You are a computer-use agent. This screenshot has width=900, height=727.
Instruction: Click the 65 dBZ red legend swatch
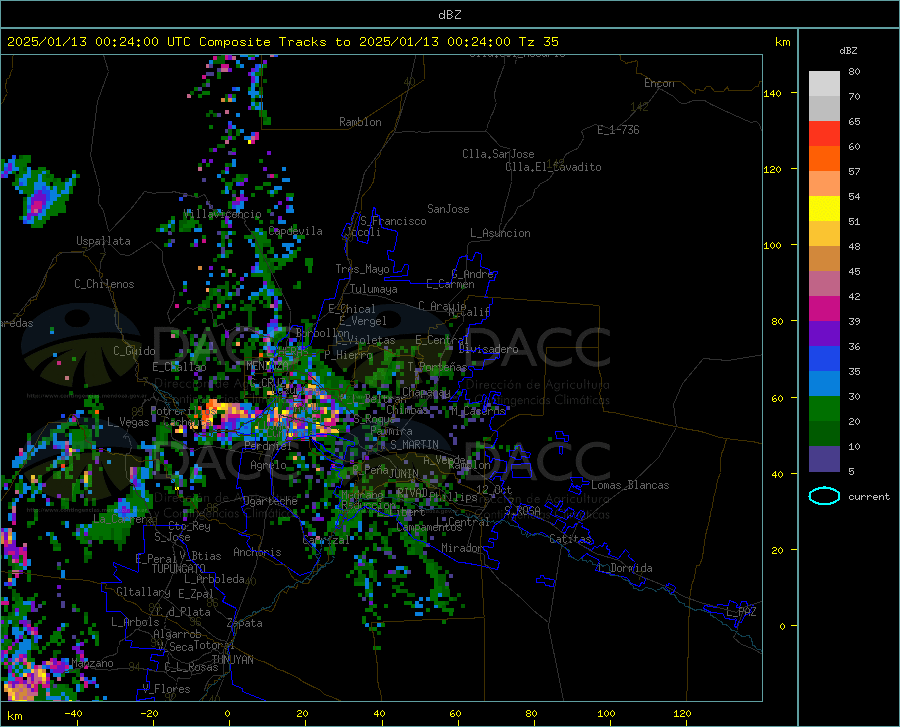(x=824, y=133)
